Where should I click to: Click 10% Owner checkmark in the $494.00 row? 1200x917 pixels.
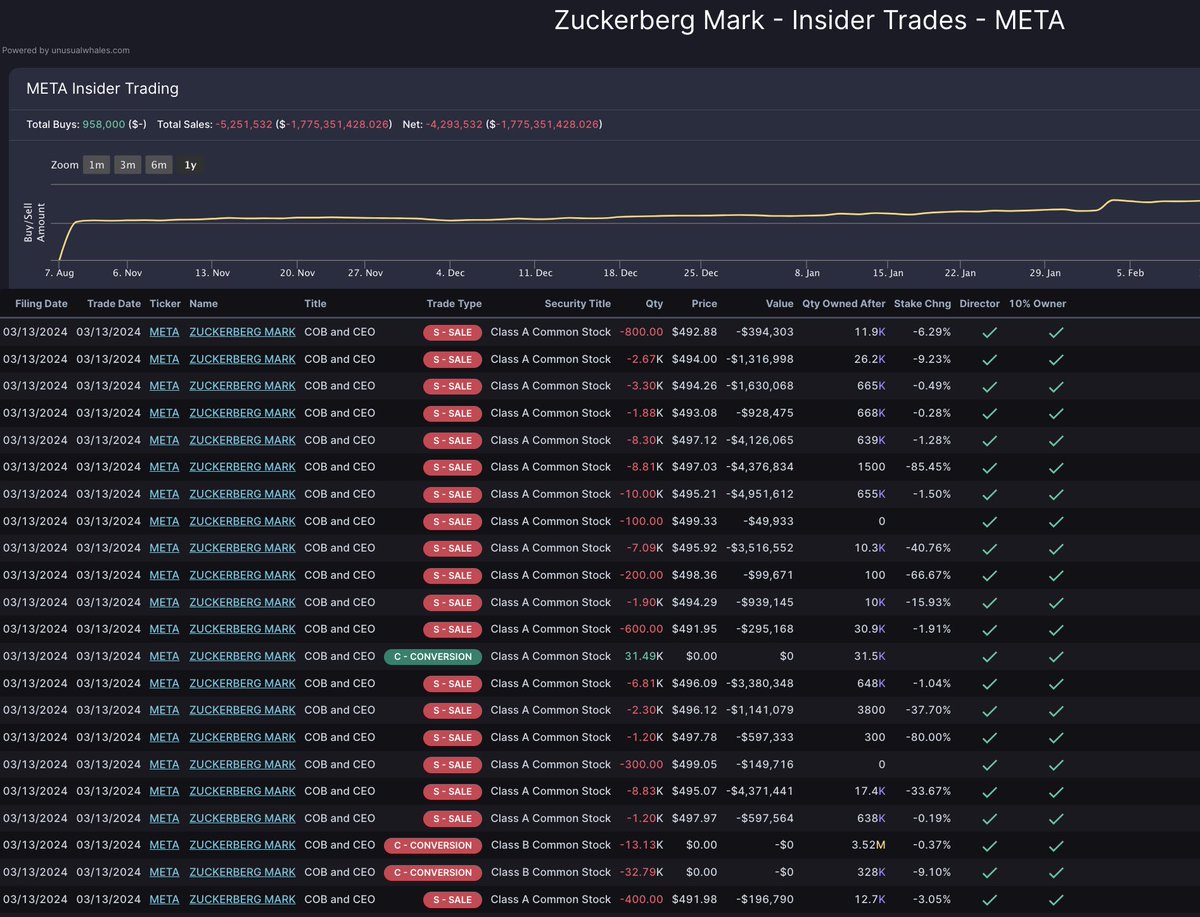click(x=1056, y=359)
